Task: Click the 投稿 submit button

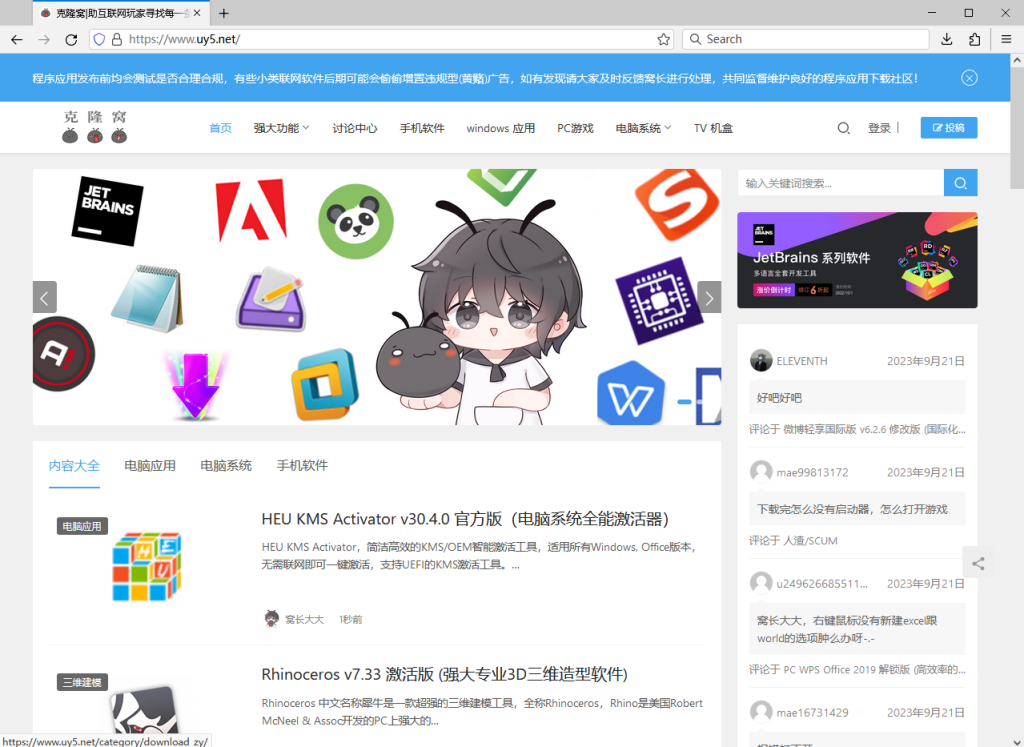Action: [949, 128]
